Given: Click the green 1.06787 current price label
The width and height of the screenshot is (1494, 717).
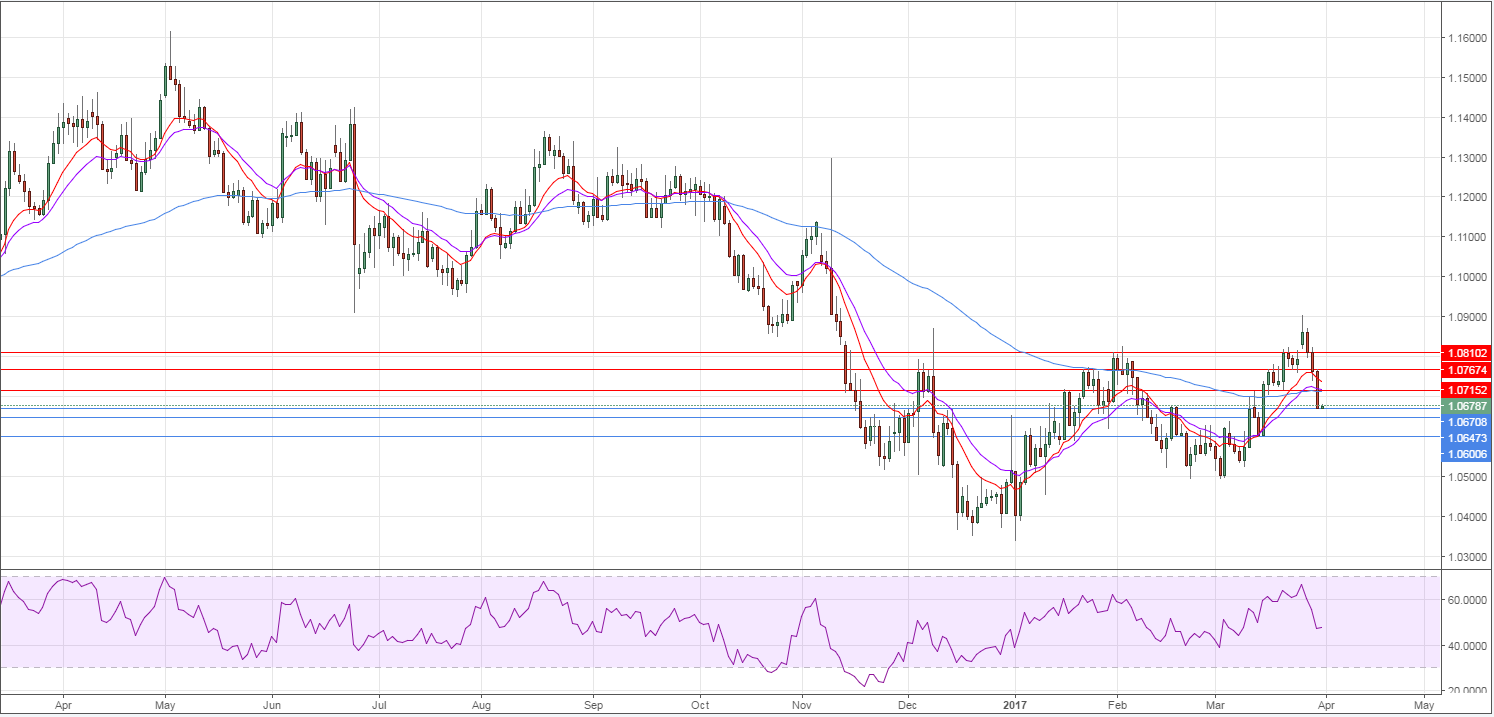Looking at the screenshot, I should (x=1467, y=407).
